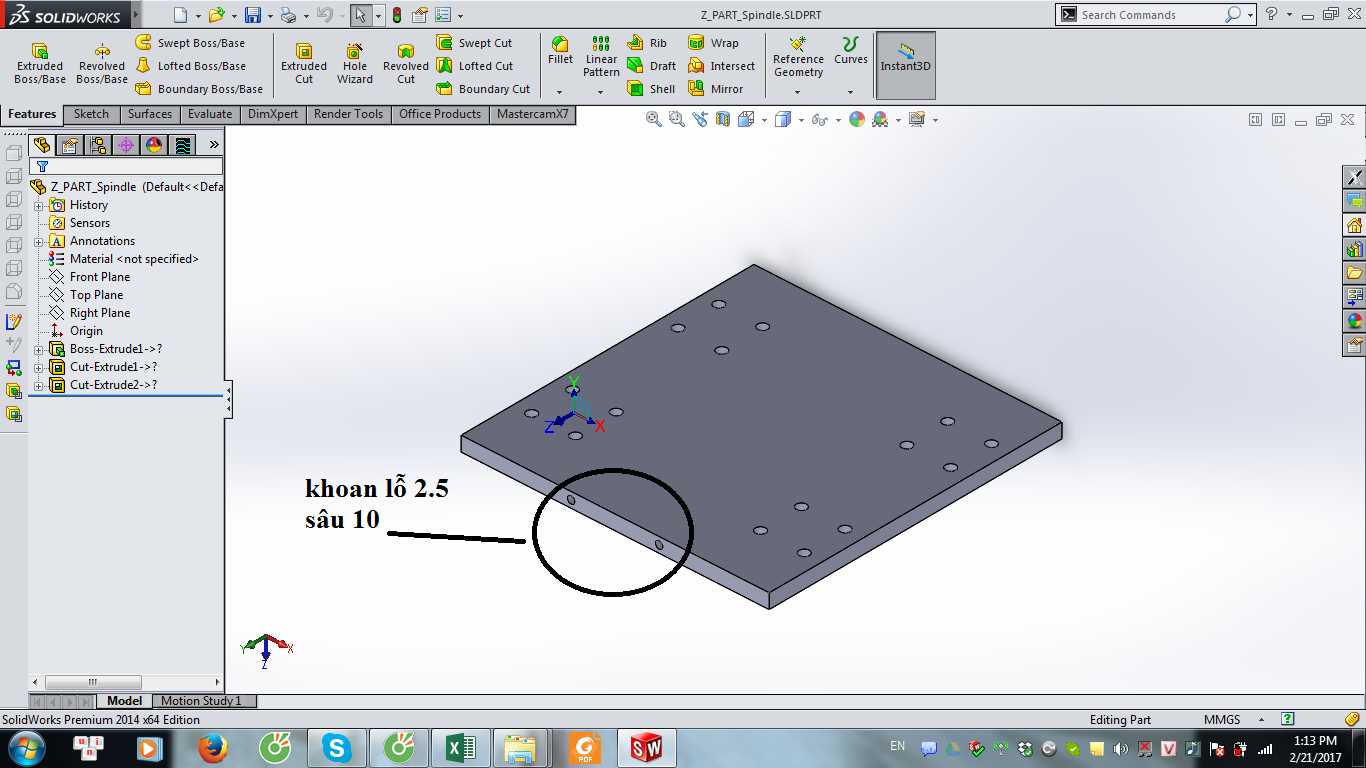Select the Intersect tool
This screenshot has width=1366, height=768.
pyautogui.click(x=722, y=66)
